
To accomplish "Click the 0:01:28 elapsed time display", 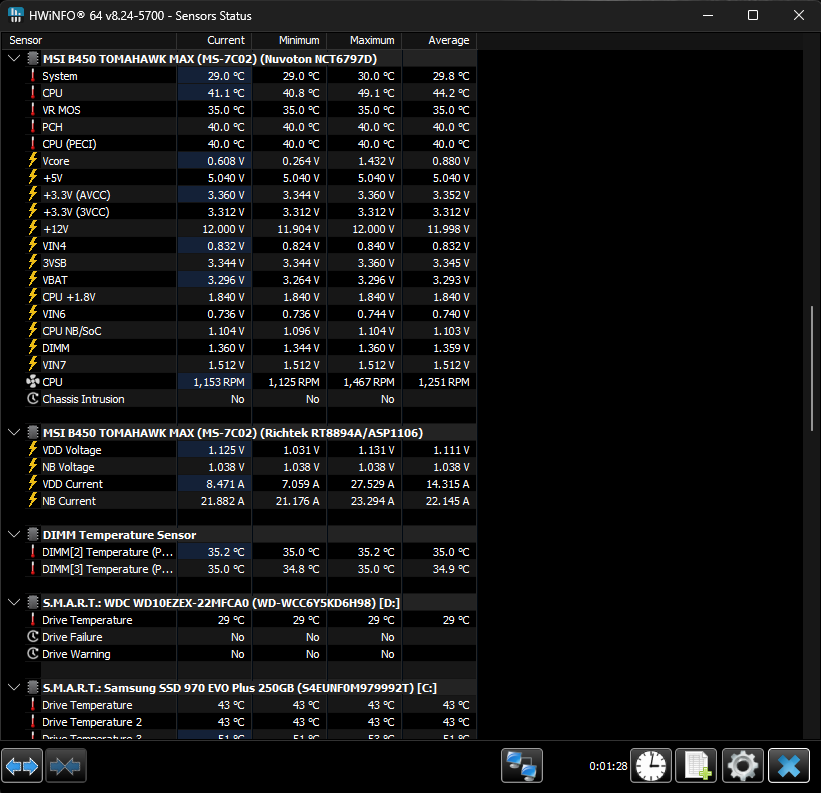I will (608, 766).
